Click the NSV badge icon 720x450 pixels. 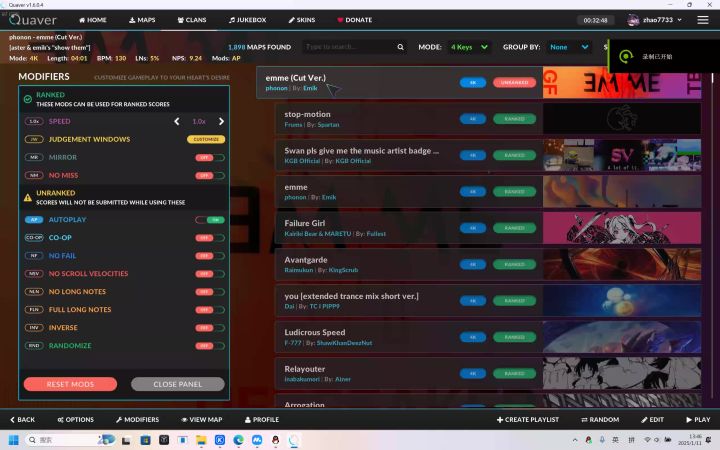34,274
